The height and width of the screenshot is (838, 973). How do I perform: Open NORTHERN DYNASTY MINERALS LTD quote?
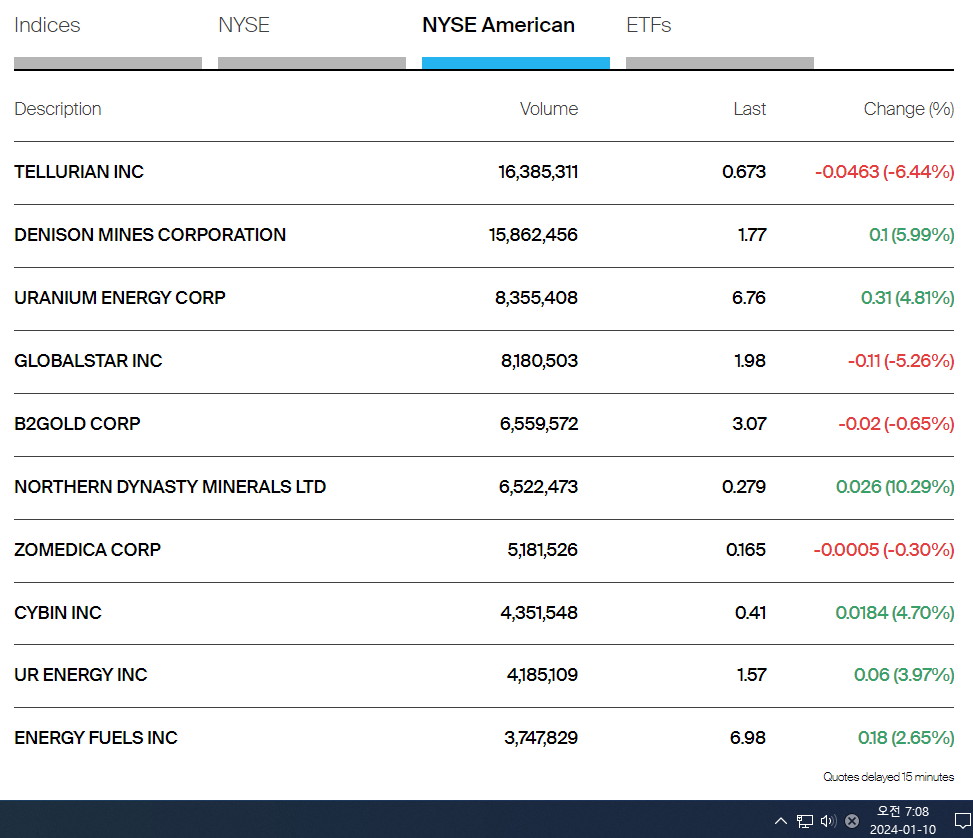pos(170,487)
